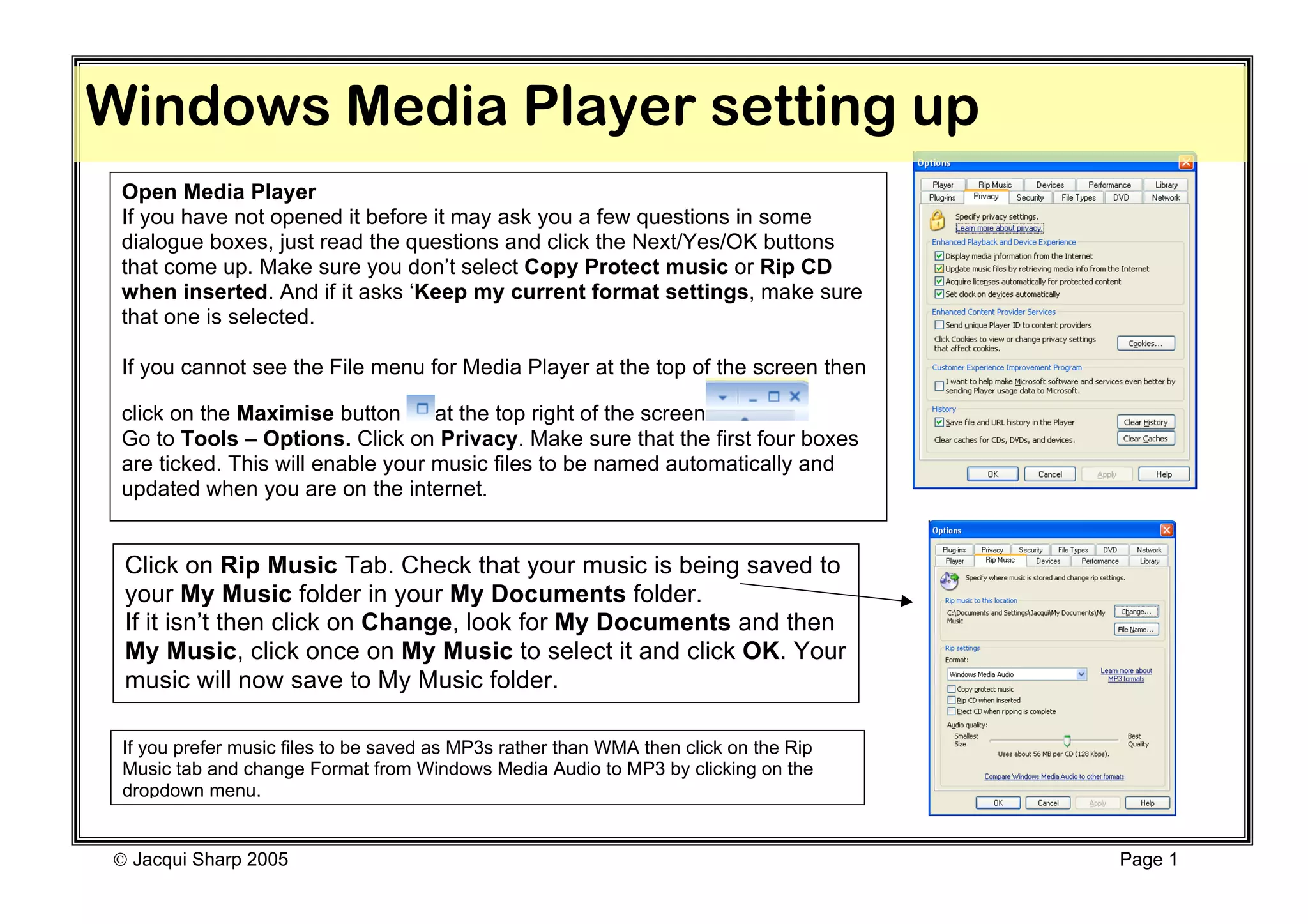
Task: Enable 'Send unique Player ID to content providers'
Action: pos(939,325)
